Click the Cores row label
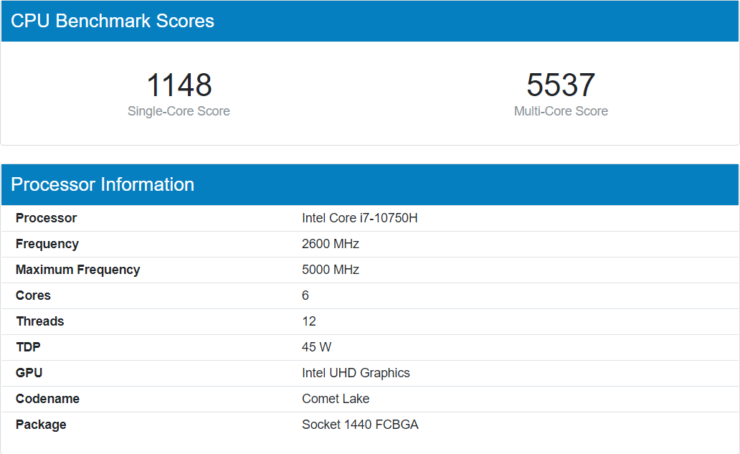The height and width of the screenshot is (454, 740). point(33,296)
